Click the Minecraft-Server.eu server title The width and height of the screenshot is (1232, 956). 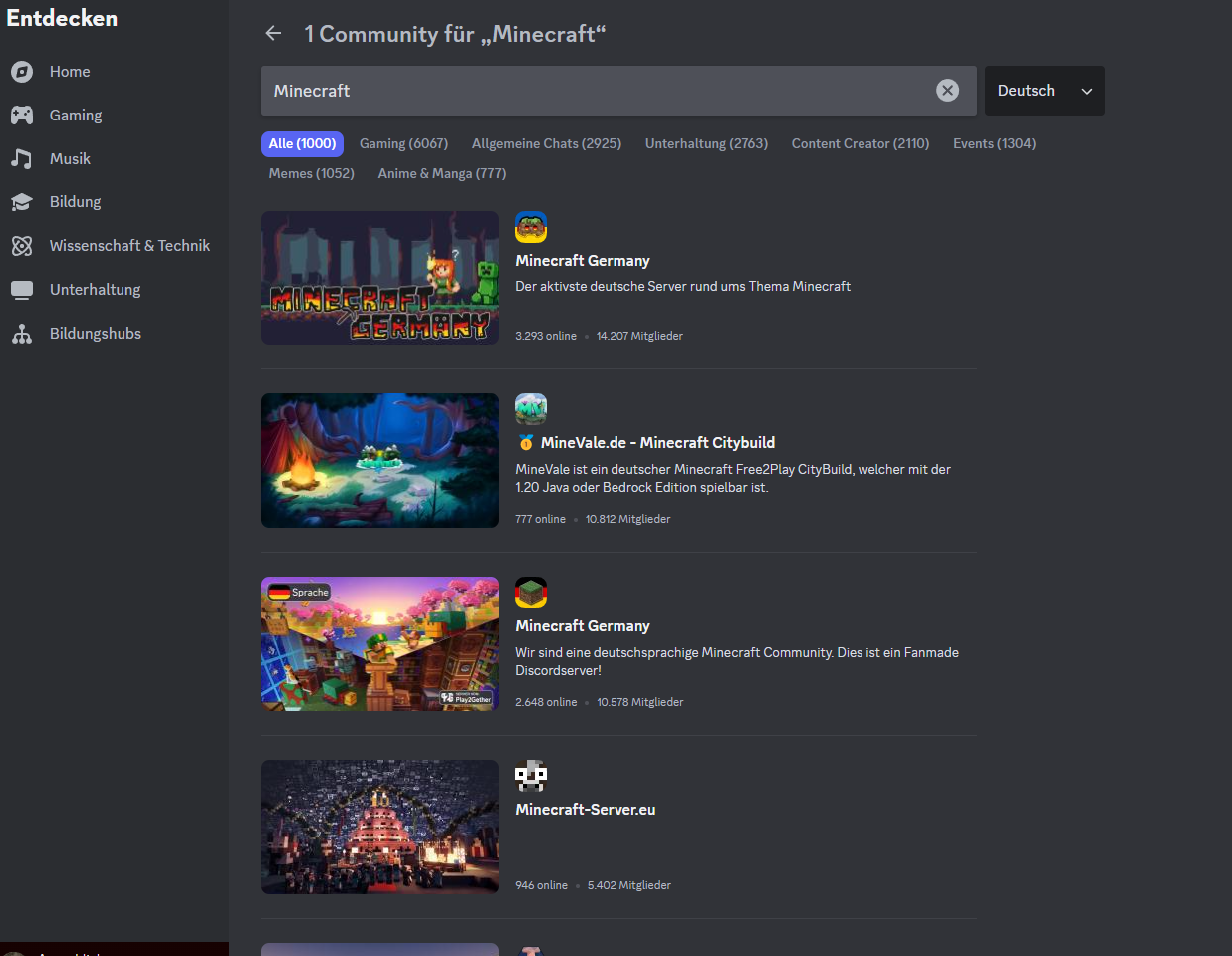pyautogui.click(x=585, y=810)
